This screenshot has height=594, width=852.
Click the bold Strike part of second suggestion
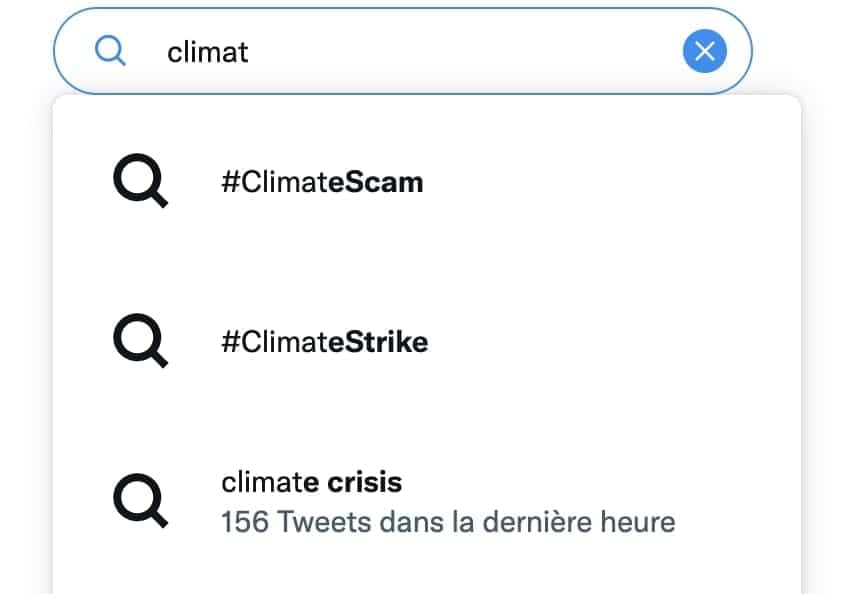point(387,343)
